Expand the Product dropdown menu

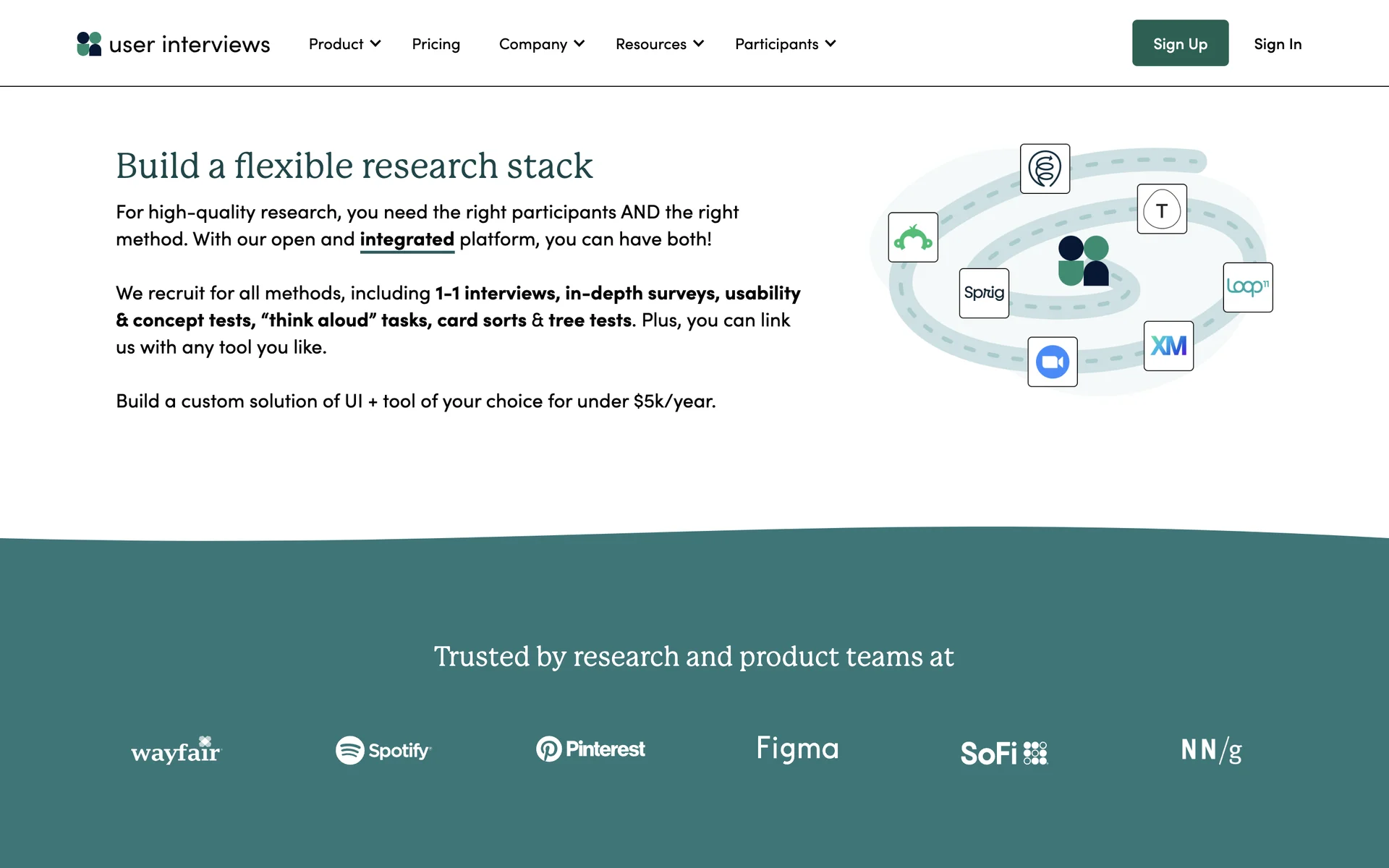click(344, 44)
